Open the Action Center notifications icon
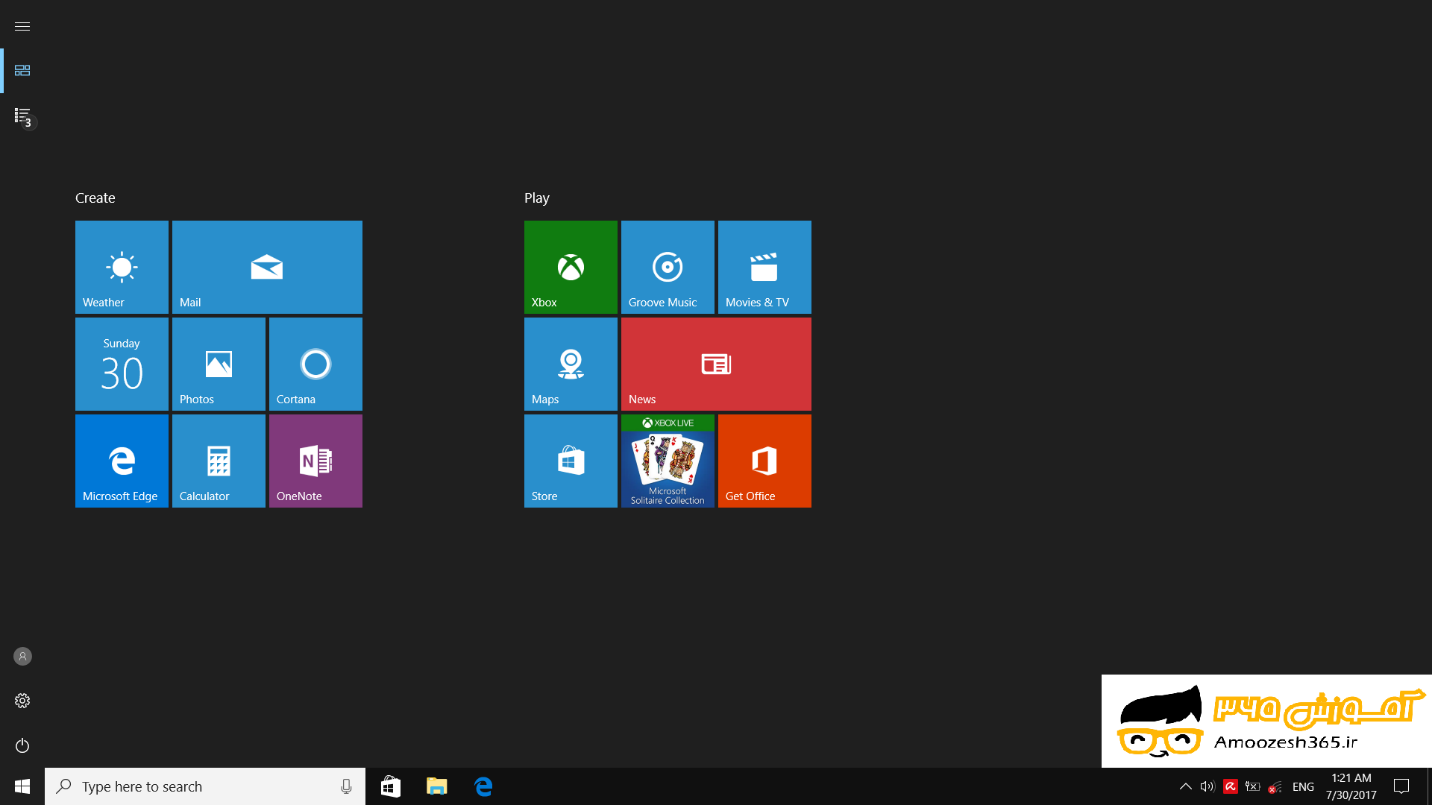The height and width of the screenshot is (805, 1432). pyautogui.click(x=1401, y=787)
